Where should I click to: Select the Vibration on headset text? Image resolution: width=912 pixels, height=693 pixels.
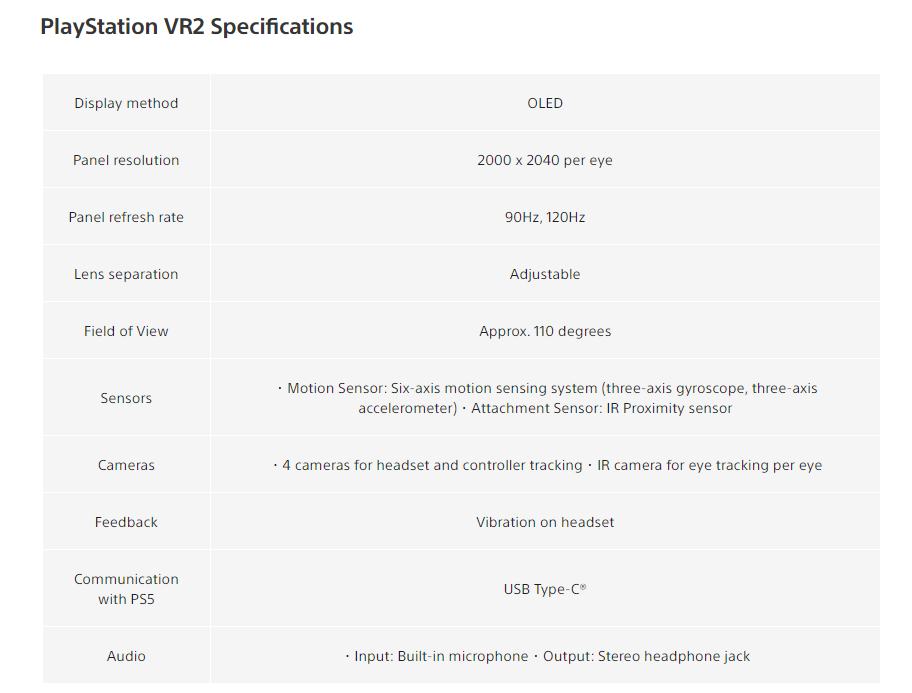pyautogui.click(x=545, y=522)
